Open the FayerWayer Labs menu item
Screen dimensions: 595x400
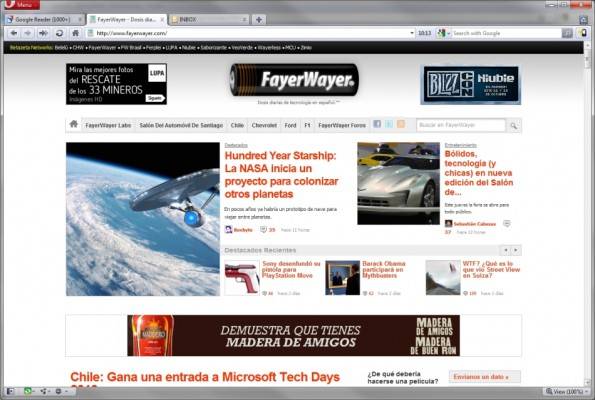coord(108,125)
